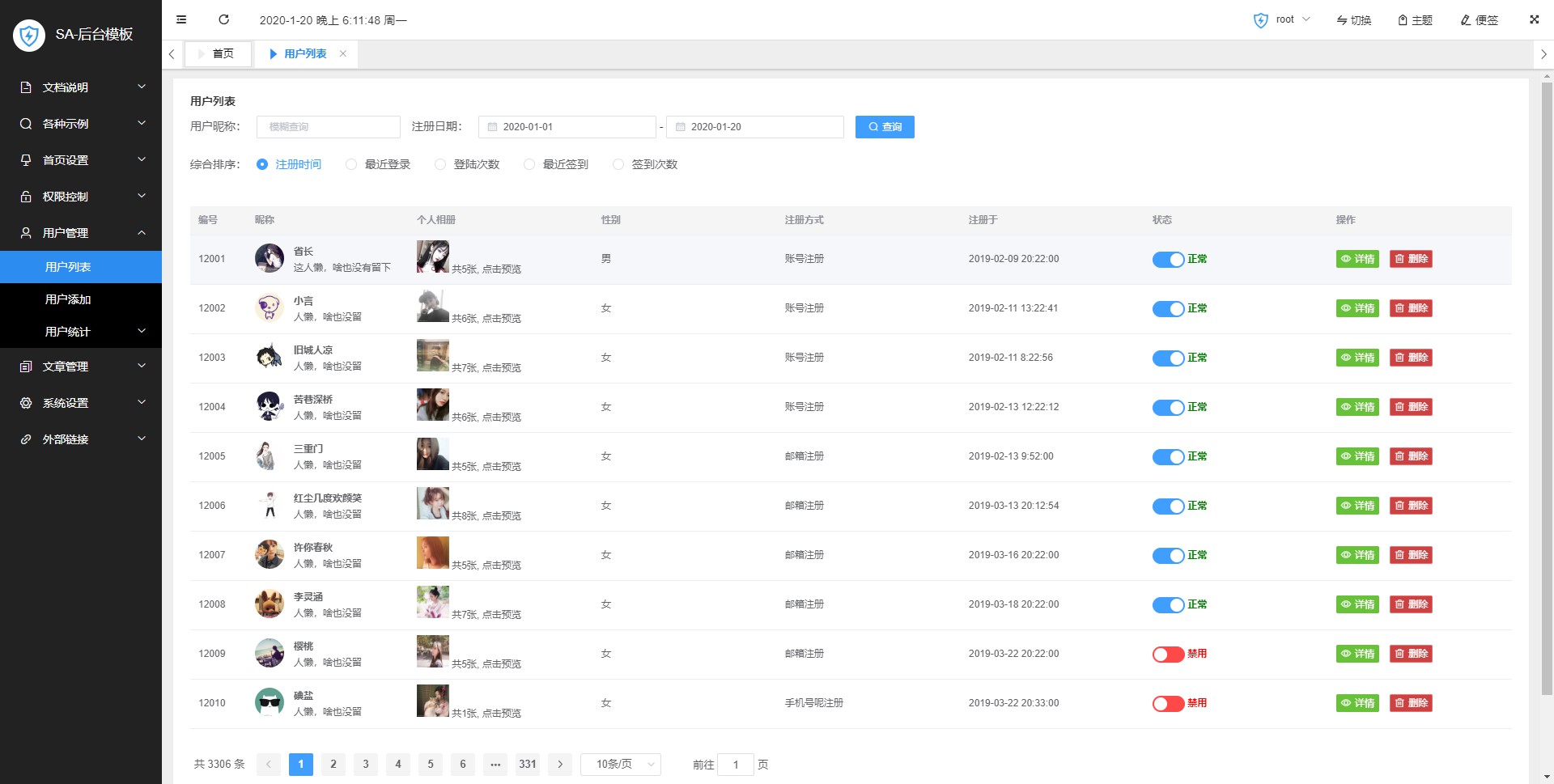Click the 外部链接 link icon in sidebar
The width and height of the screenshot is (1554, 784).
pyautogui.click(x=24, y=439)
